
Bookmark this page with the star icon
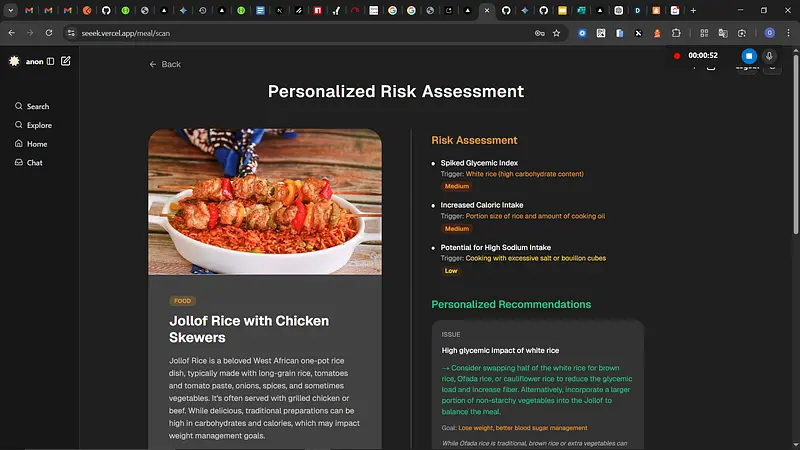pyautogui.click(x=557, y=32)
